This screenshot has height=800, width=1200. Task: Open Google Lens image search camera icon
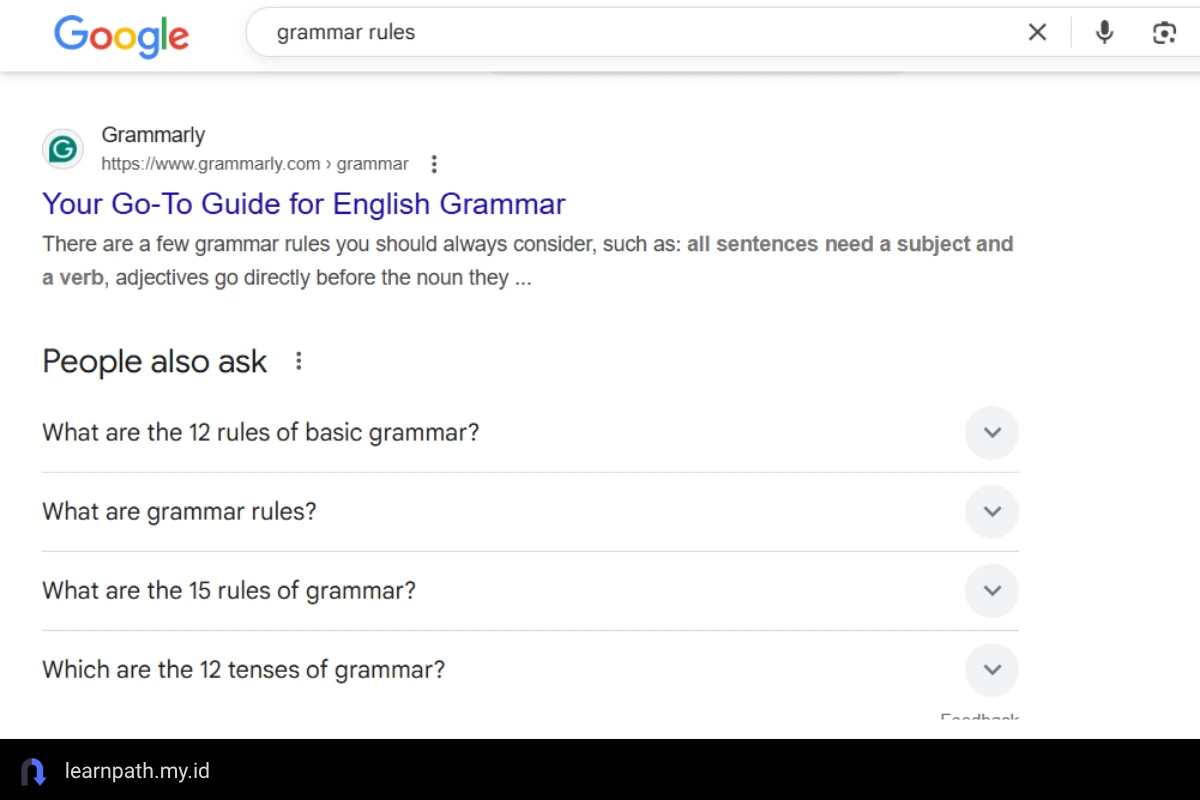pyautogui.click(x=1163, y=33)
